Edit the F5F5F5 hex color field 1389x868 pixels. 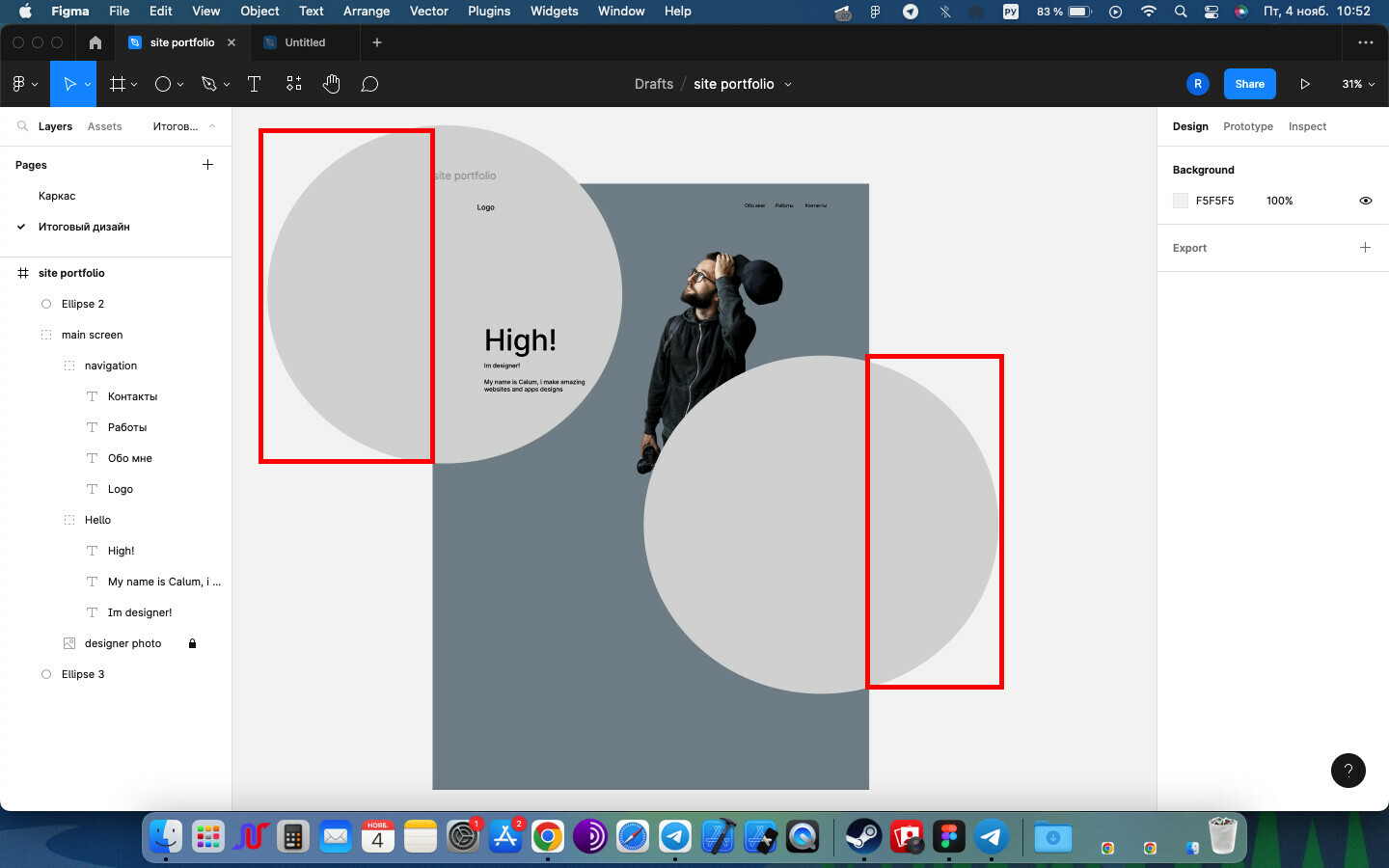point(1215,201)
